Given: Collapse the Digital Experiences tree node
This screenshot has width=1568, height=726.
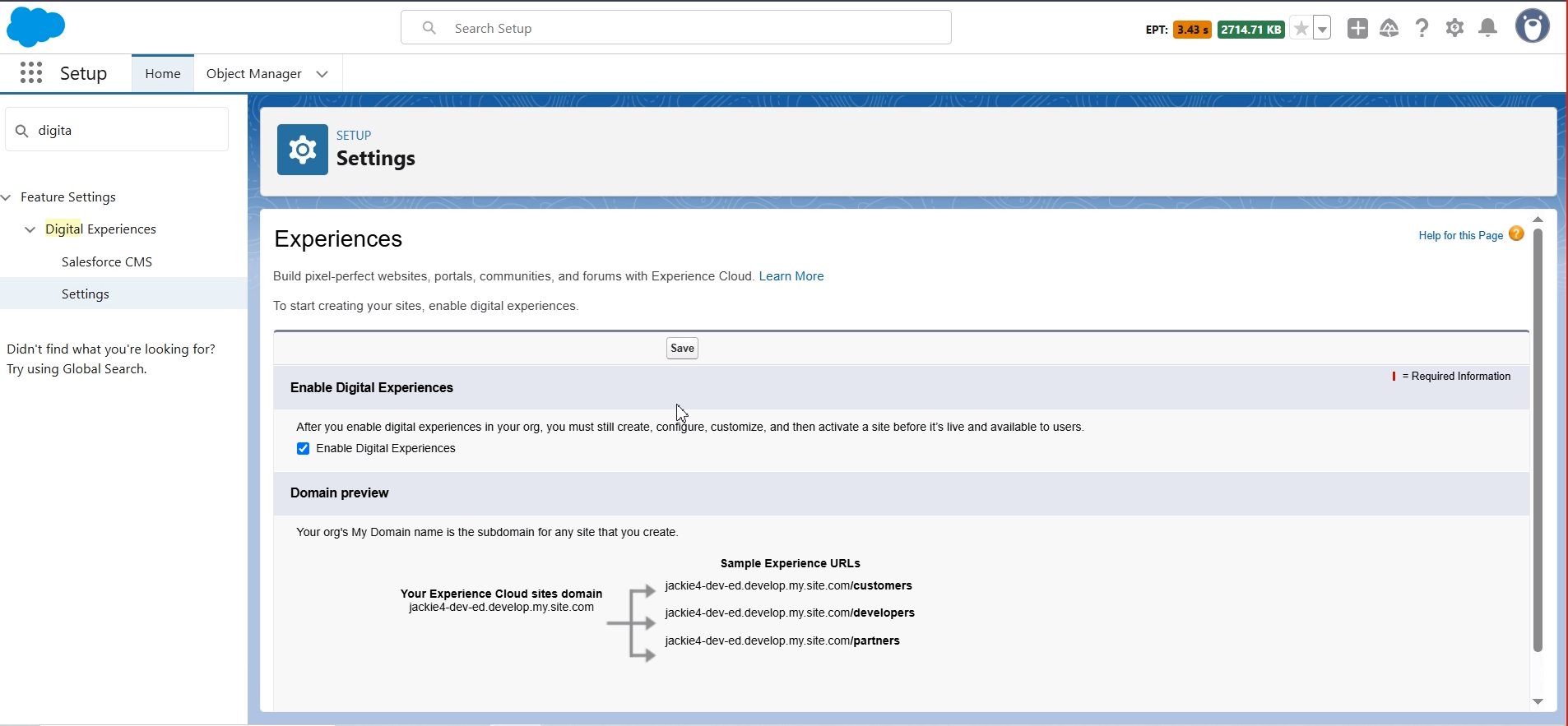Looking at the screenshot, I should 30,229.
